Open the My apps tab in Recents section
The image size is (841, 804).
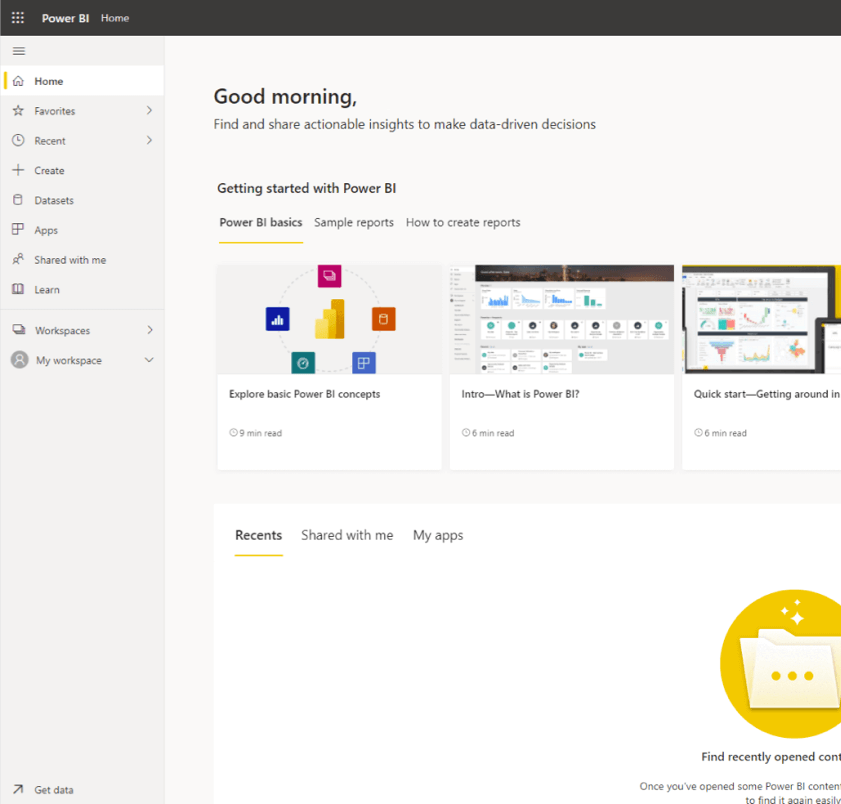point(438,535)
